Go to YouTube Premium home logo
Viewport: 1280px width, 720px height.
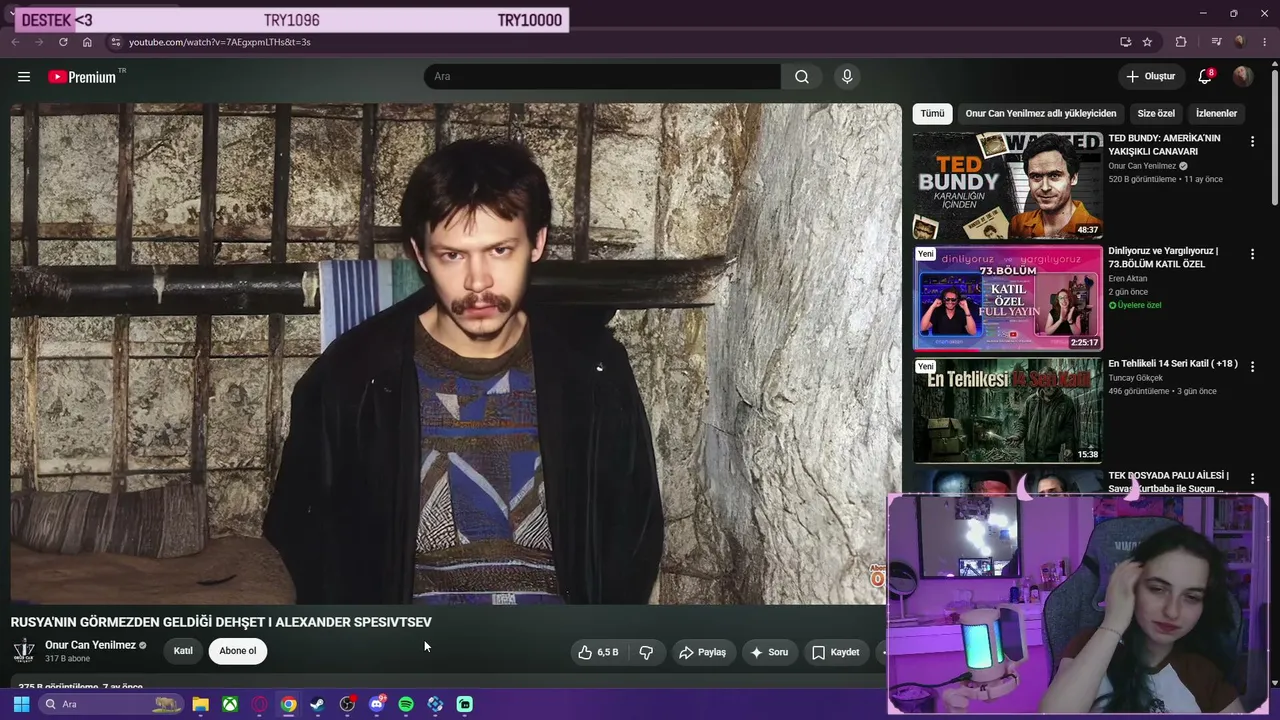click(x=82, y=77)
